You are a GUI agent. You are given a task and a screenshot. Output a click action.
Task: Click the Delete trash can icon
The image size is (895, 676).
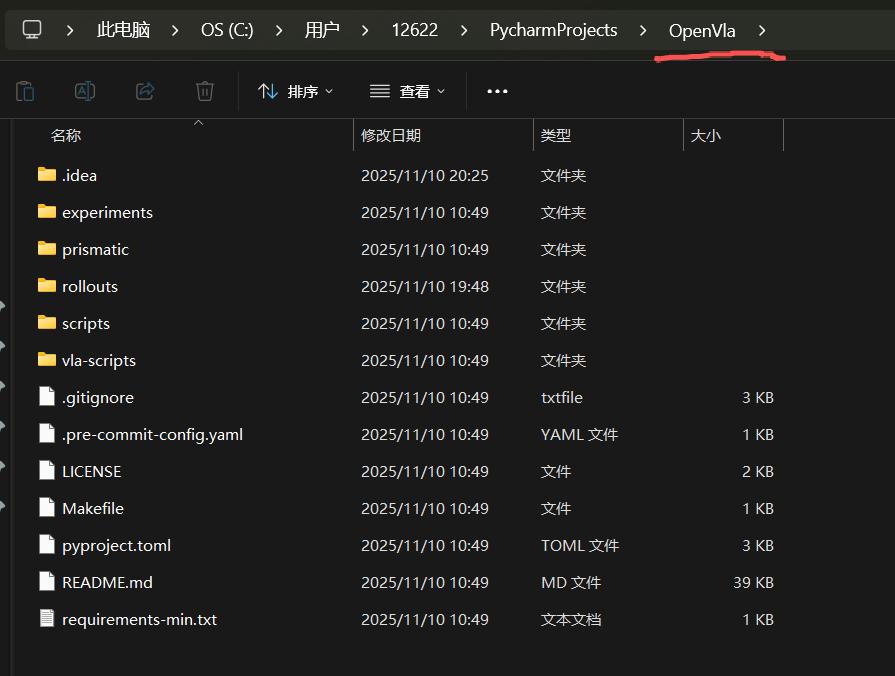pyautogui.click(x=205, y=91)
